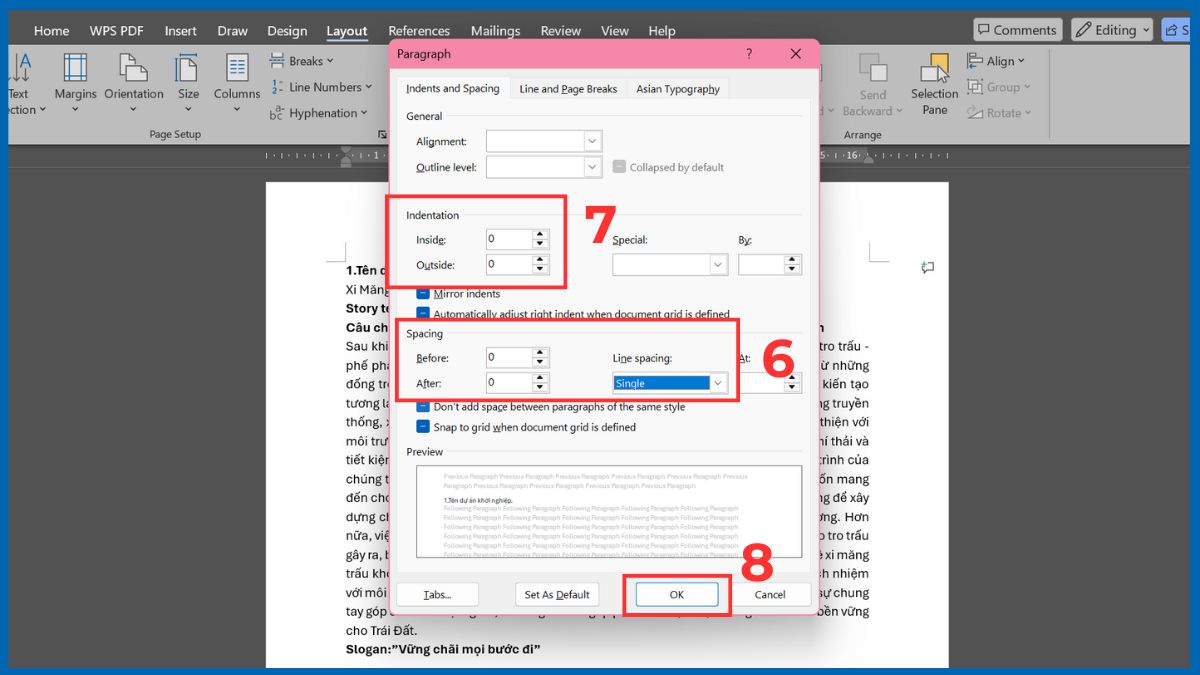1200x675 pixels.
Task: Click the Send Backward icon
Action: pos(873,68)
